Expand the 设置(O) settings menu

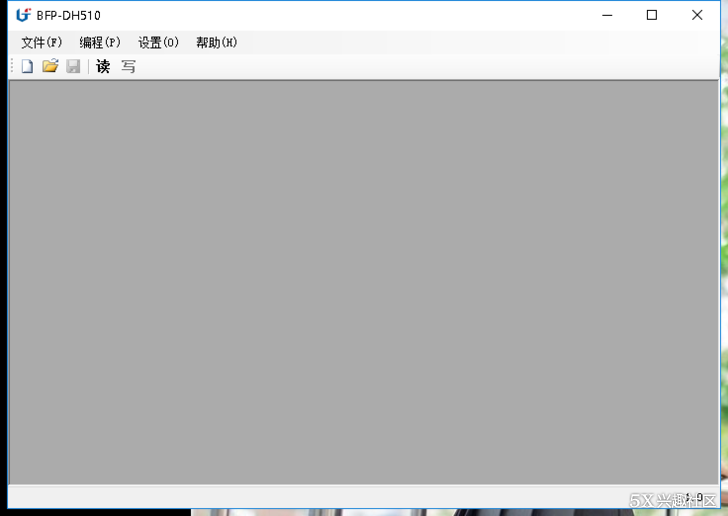pyautogui.click(x=158, y=42)
